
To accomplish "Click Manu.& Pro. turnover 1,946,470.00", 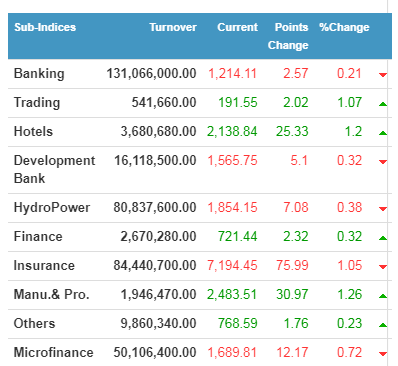I will tap(159, 295).
